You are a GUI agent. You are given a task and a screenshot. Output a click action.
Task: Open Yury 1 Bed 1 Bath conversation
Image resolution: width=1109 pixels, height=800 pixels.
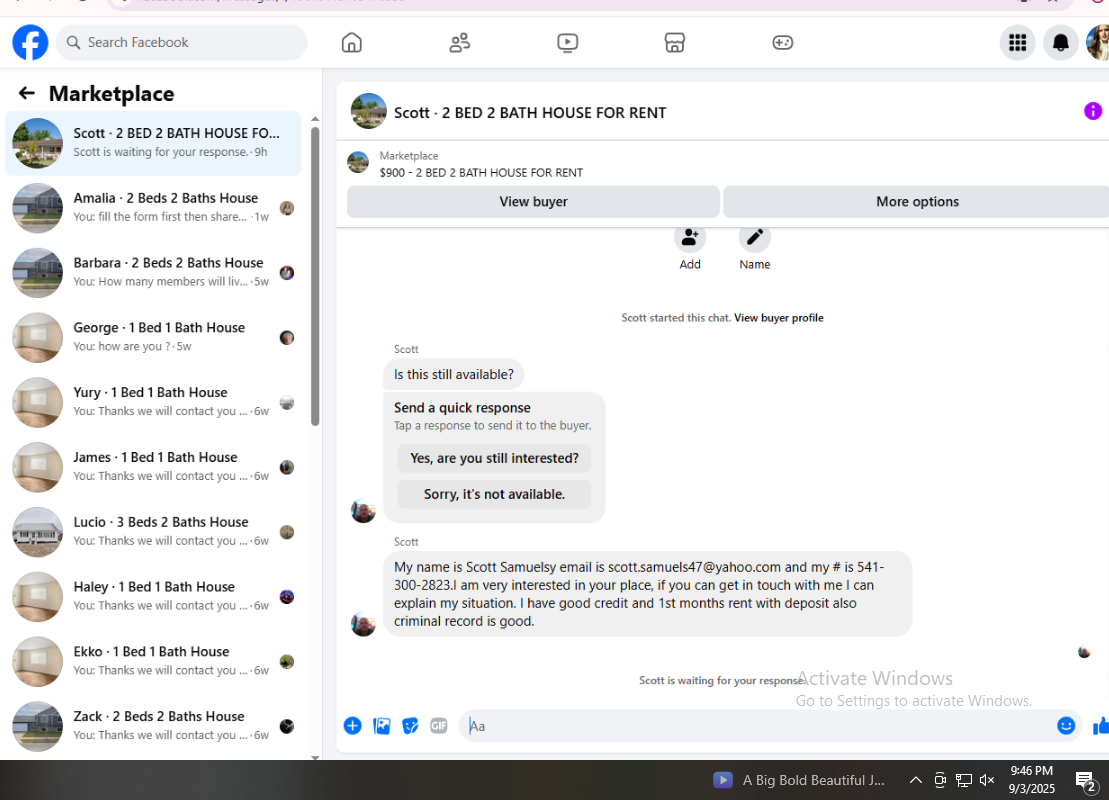(153, 402)
